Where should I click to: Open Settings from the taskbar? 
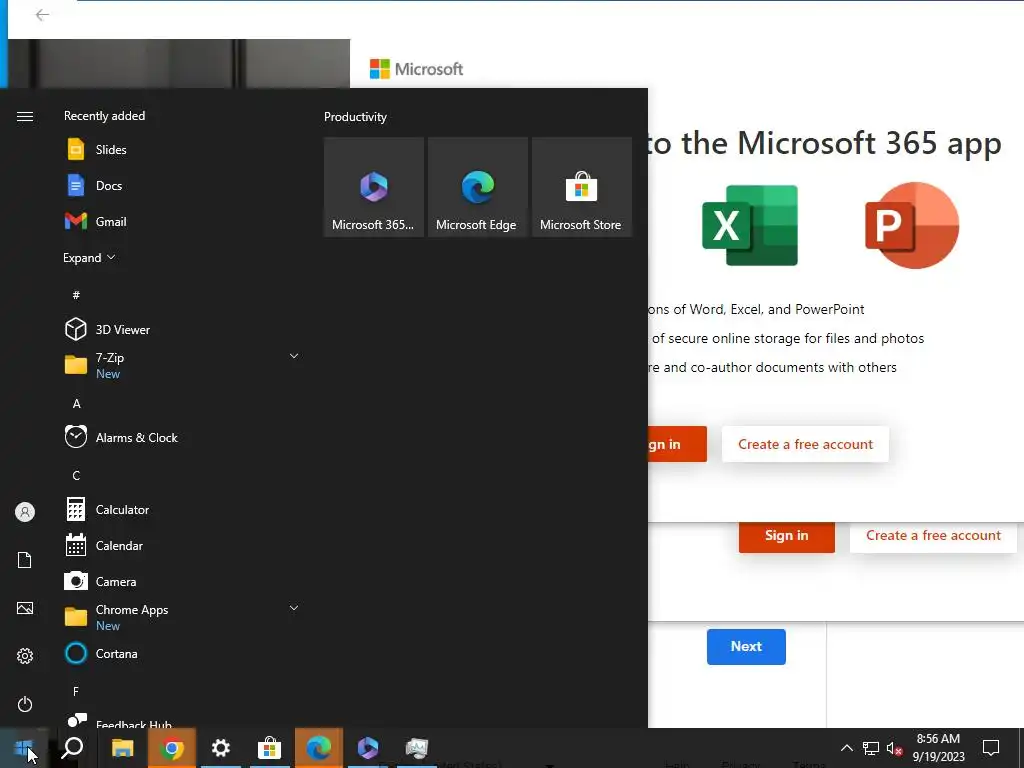tap(221, 748)
